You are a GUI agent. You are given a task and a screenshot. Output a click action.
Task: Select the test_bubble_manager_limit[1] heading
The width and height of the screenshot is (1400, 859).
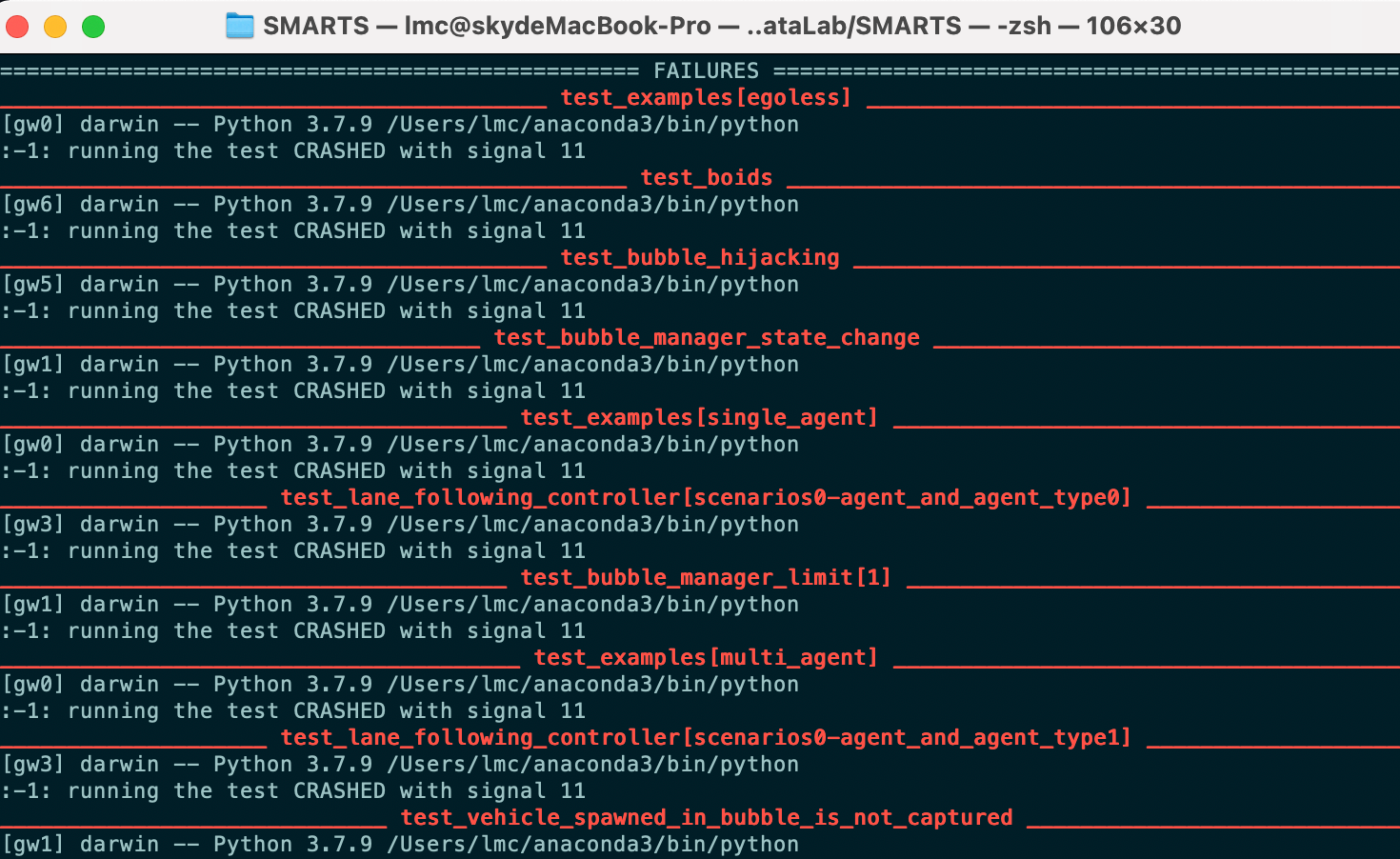click(x=705, y=576)
